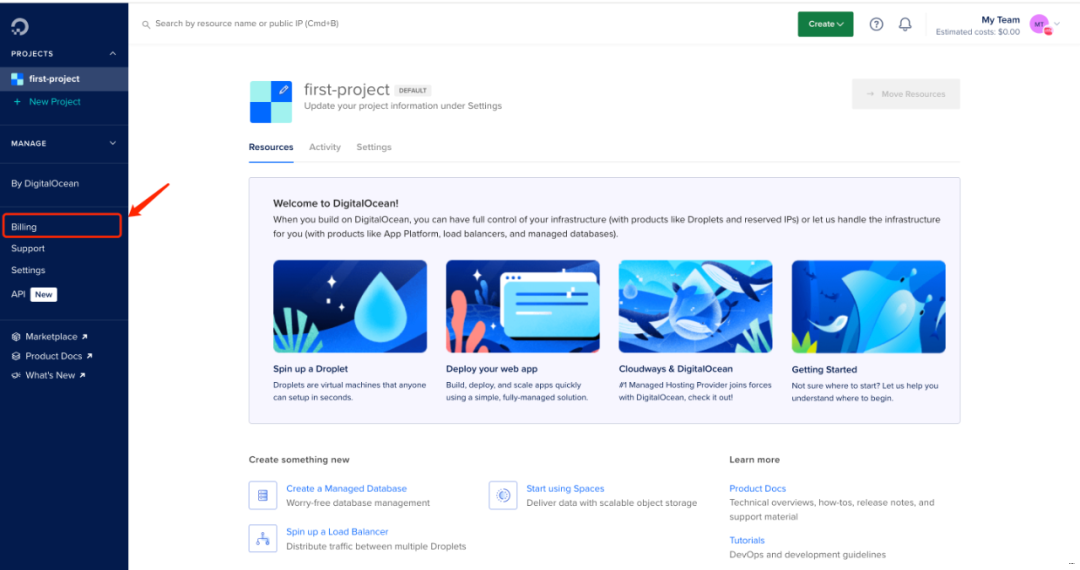This screenshot has height=570, width=1080.
Task: Open Billing in the sidebar
Action: (x=24, y=227)
